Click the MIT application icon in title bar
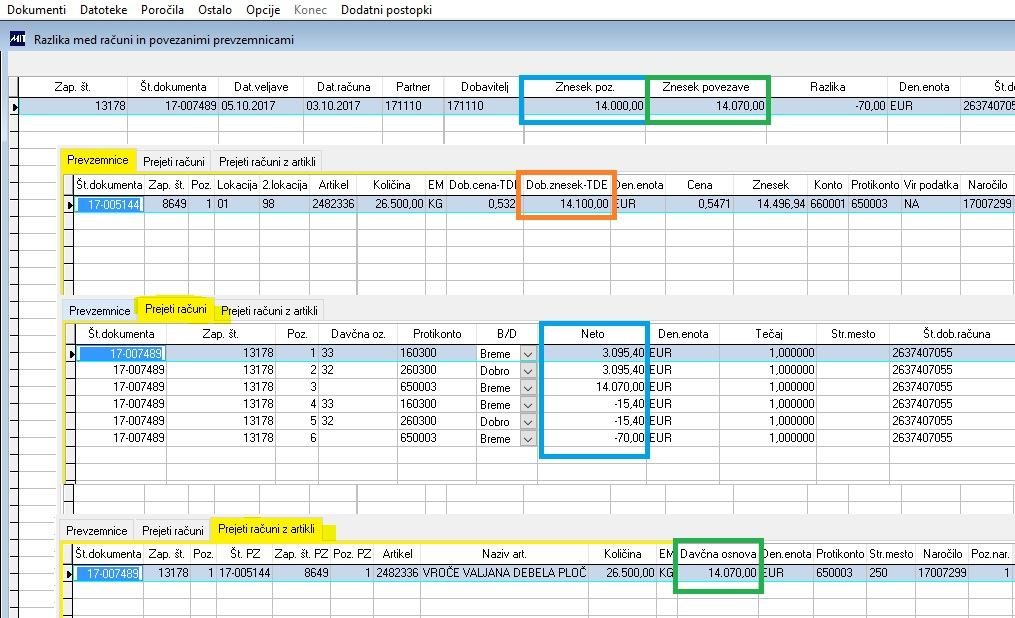 pyautogui.click(x=17, y=39)
